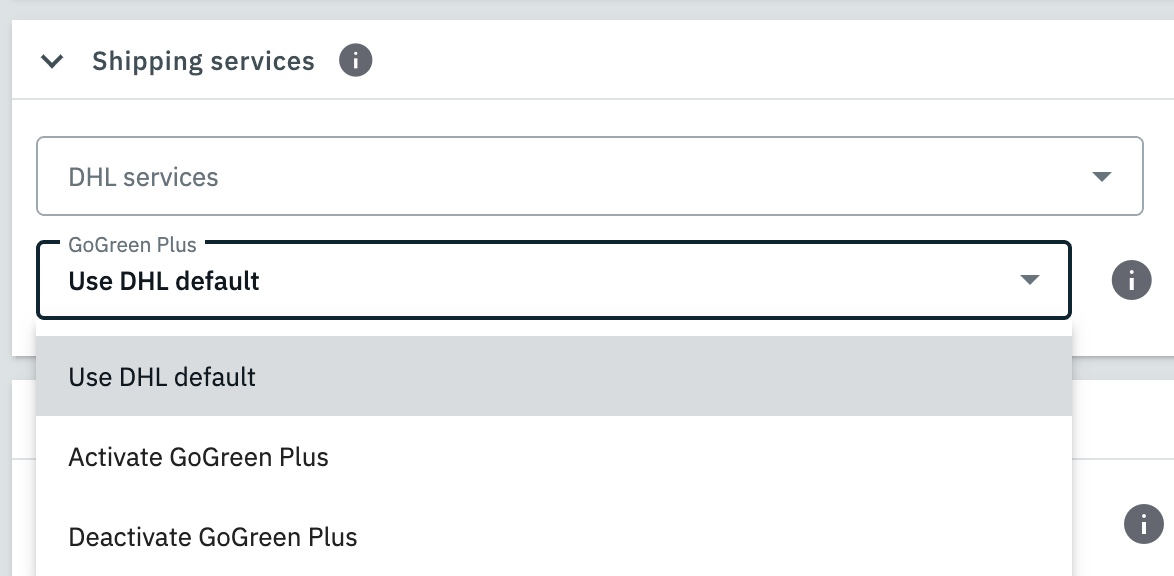Click the blank area right of 'Activate GoGreen Plus'
Image resolution: width=1174 pixels, height=576 pixels.
(700, 457)
